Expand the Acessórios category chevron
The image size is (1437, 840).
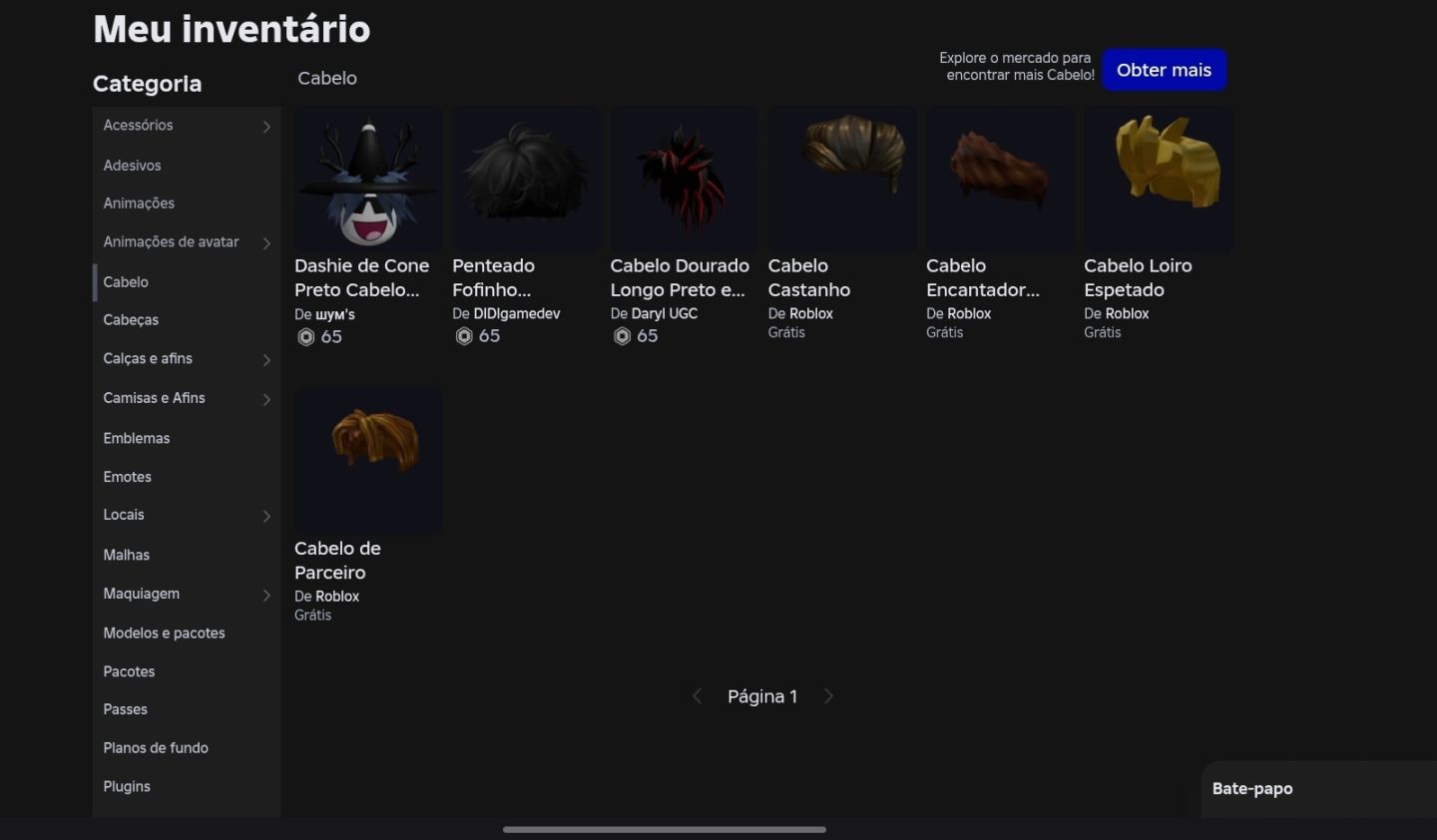point(266,126)
